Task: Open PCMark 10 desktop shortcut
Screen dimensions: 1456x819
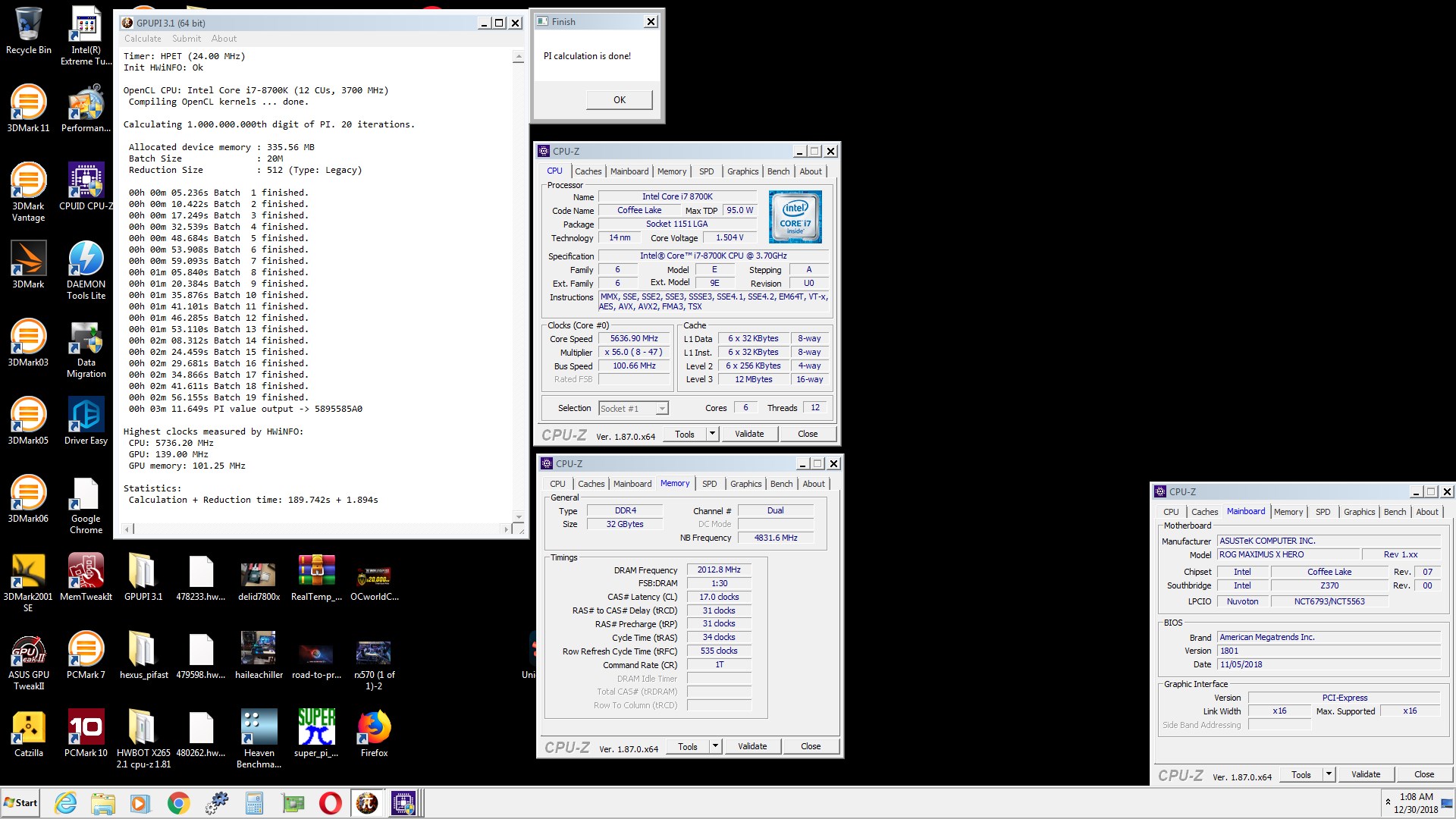Action: (x=86, y=733)
